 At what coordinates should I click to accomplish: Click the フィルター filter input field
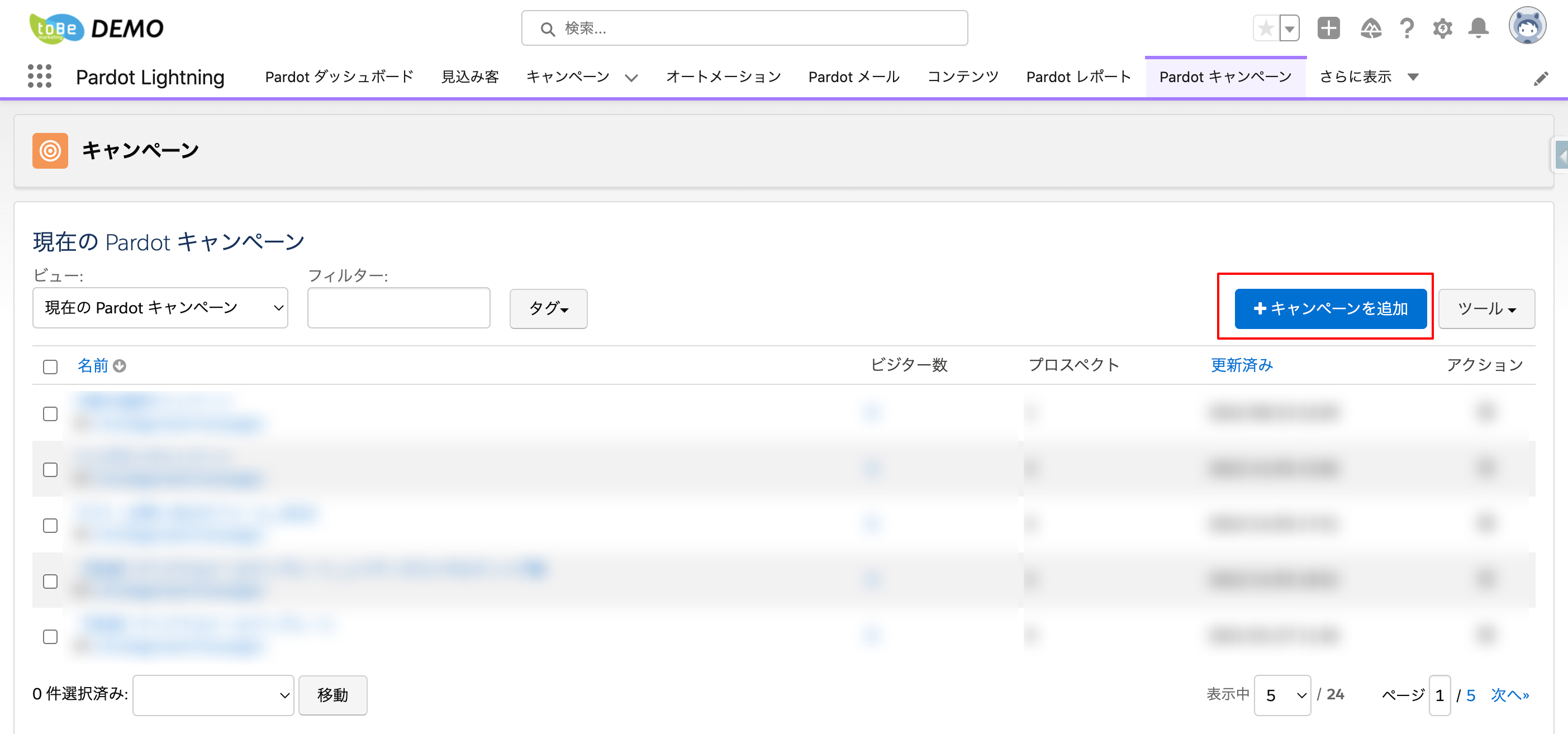coord(398,308)
